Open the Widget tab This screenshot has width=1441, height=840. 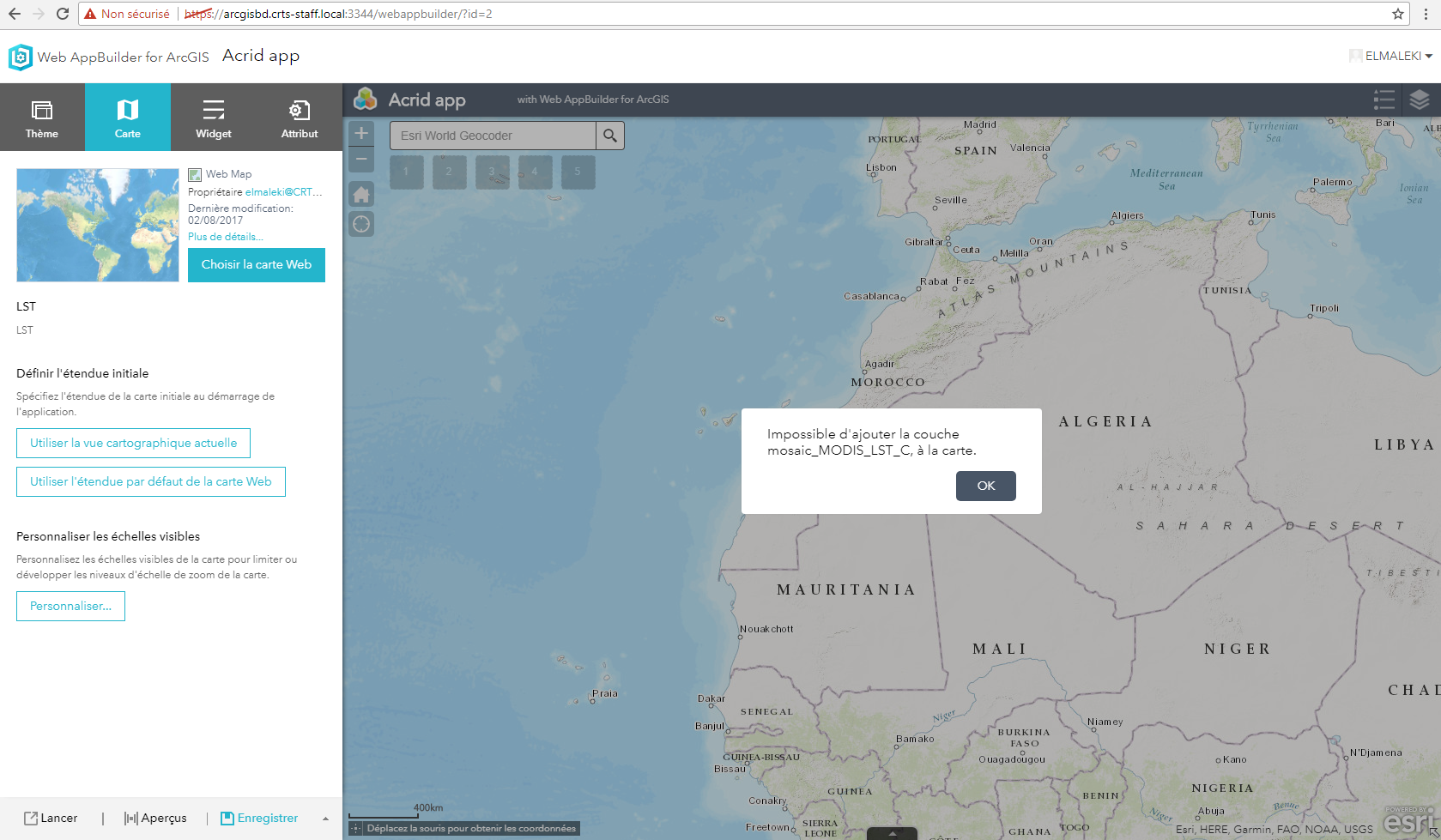click(x=214, y=118)
